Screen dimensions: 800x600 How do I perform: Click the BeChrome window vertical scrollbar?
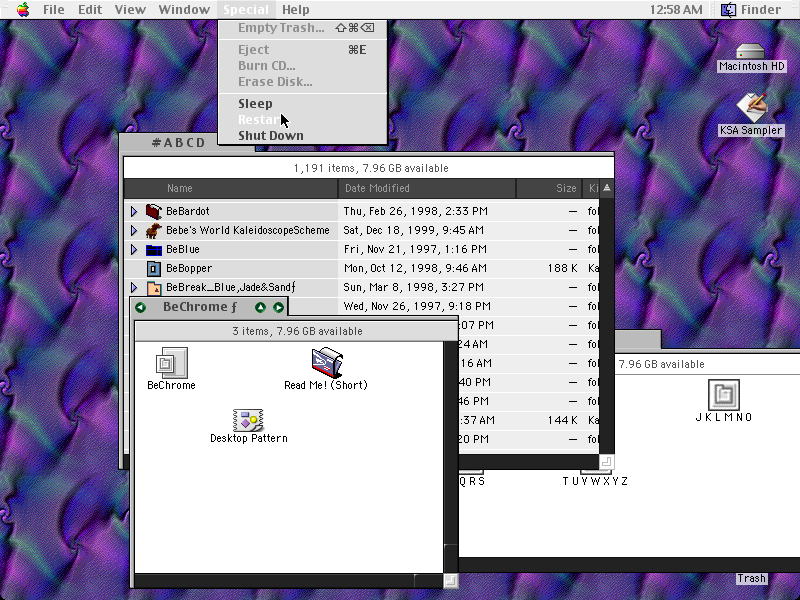[451, 457]
